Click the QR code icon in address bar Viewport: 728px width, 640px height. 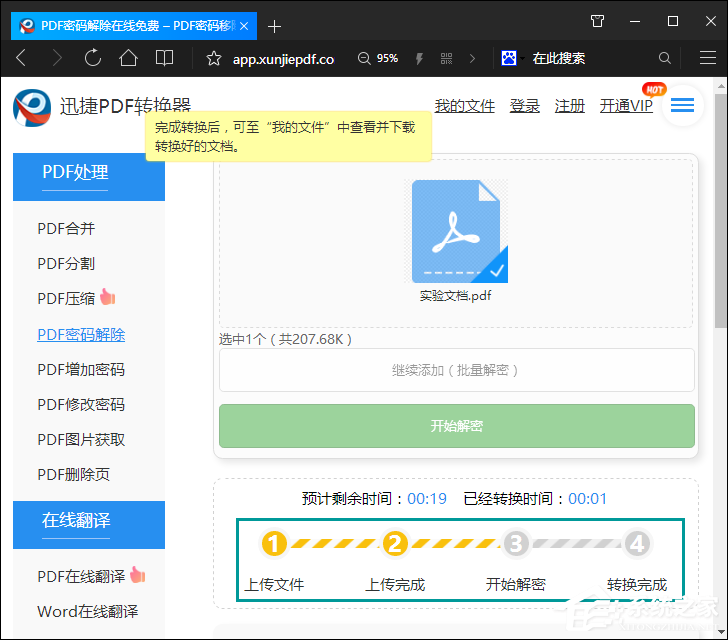coord(446,59)
